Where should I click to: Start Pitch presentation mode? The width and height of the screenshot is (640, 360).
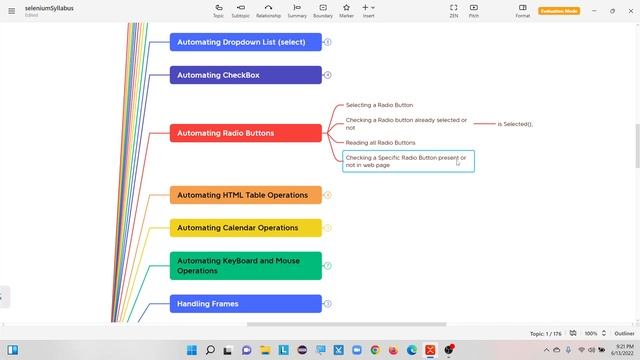click(x=473, y=11)
